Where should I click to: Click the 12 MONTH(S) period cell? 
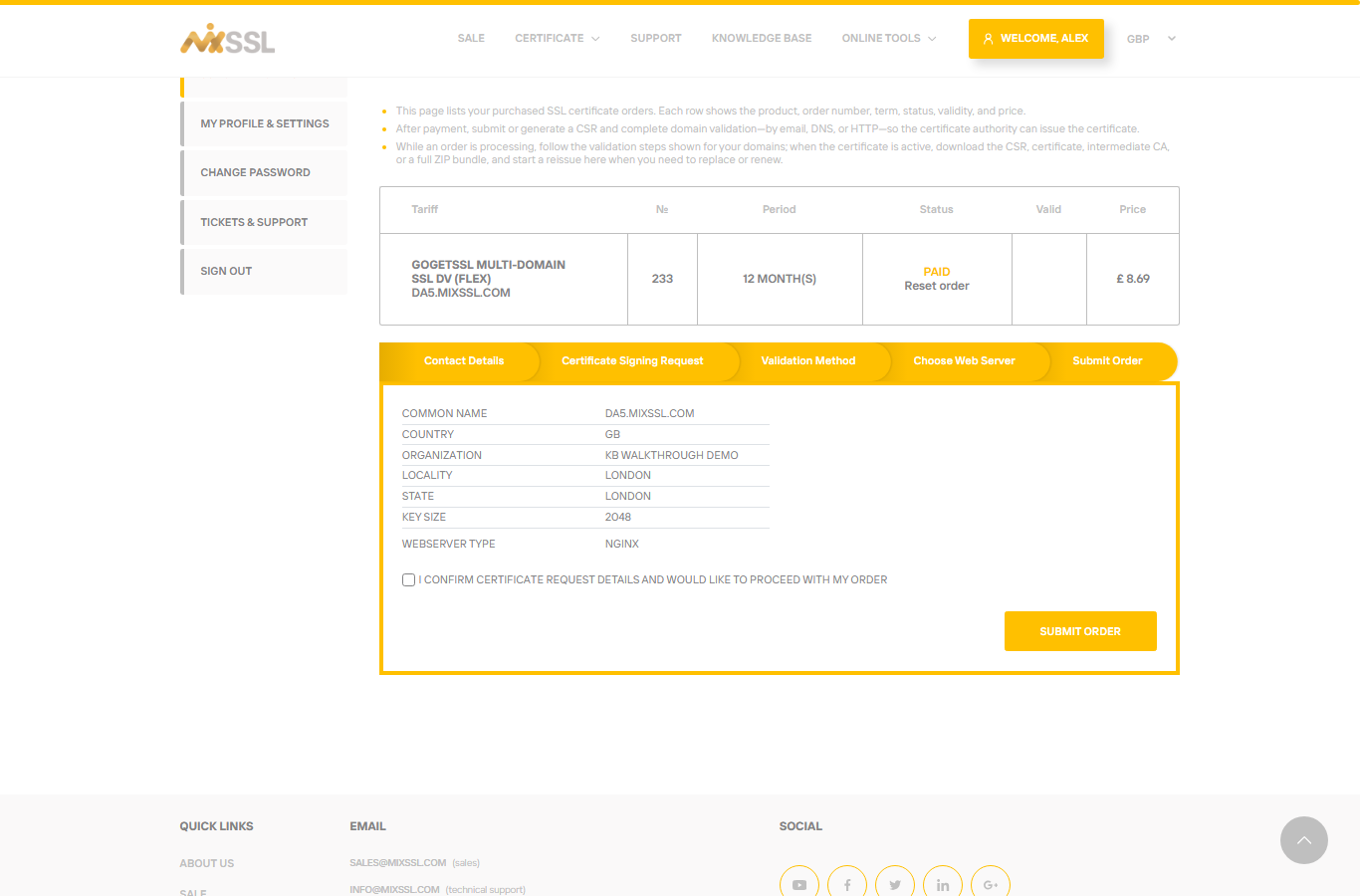[x=780, y=279]
